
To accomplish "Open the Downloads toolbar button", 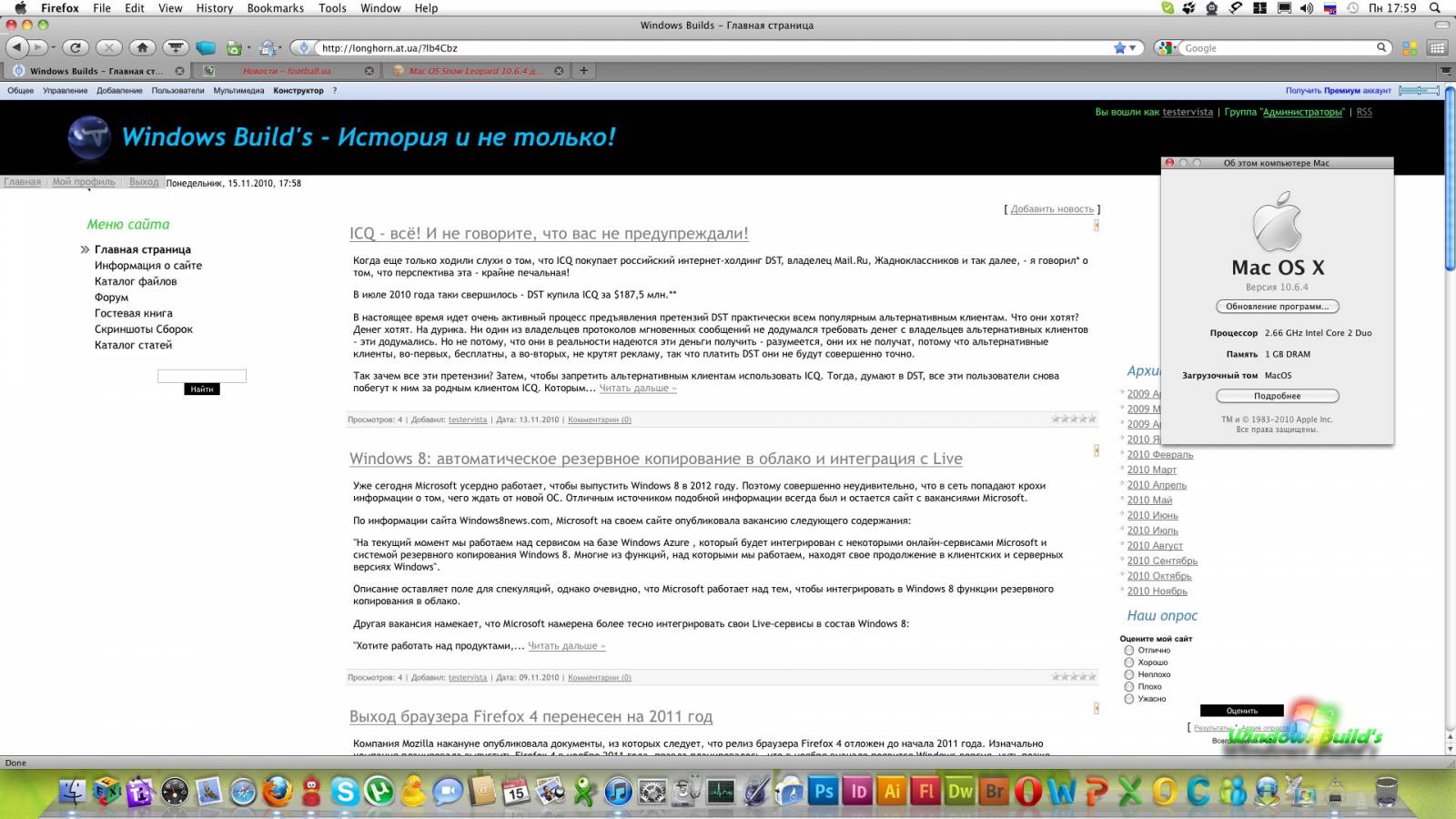I will [176, 47].
